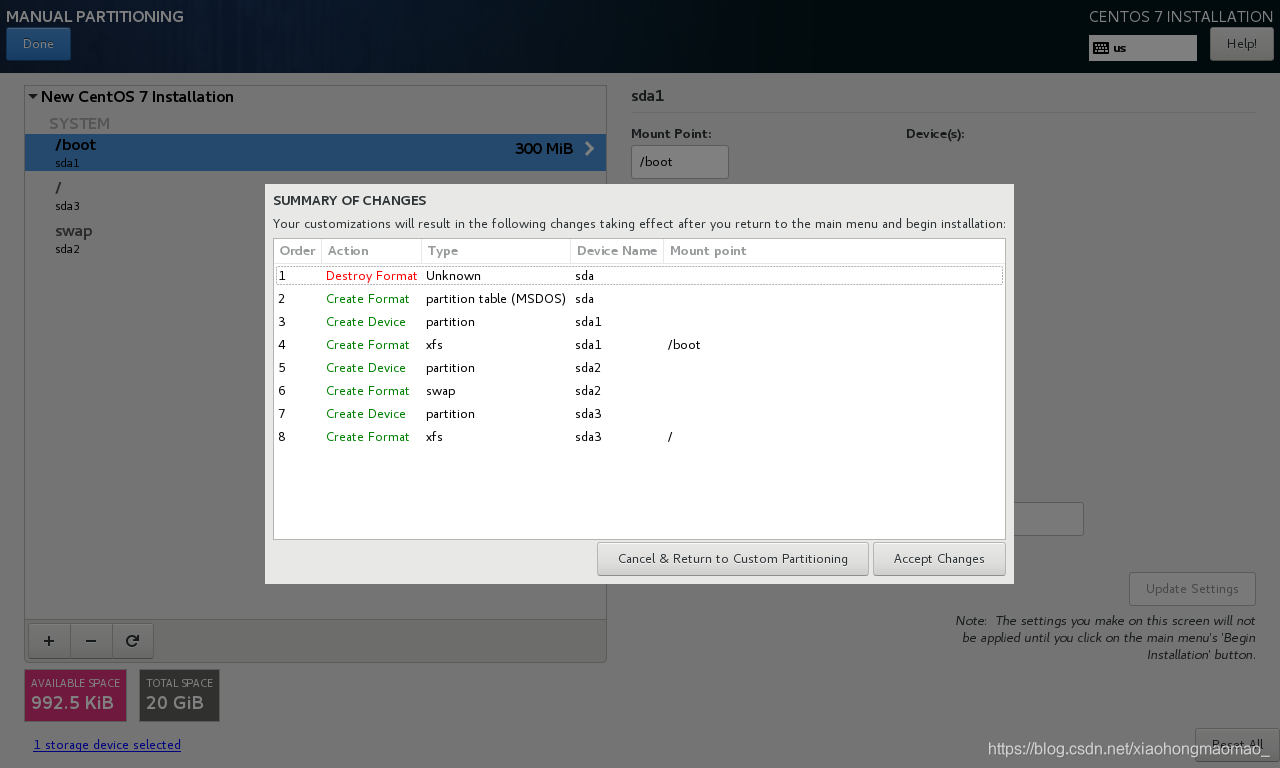Click the TOTAL SPACE 20 GiB box
Screen dimensions: 1280x768
coord(179,695)
